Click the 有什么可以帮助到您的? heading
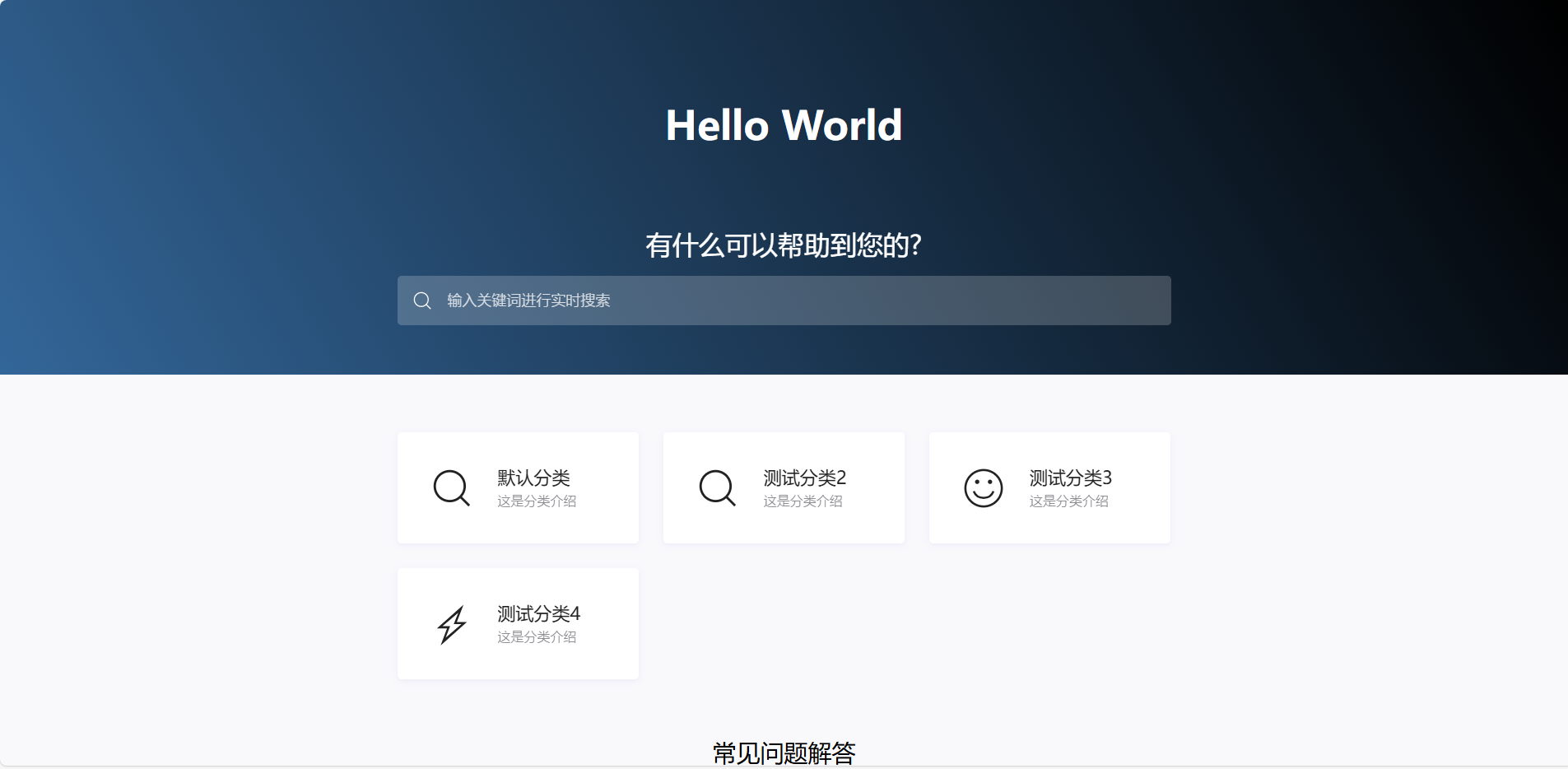Image resolution: width=1568 pixels, height=769 pixels. 782,245
